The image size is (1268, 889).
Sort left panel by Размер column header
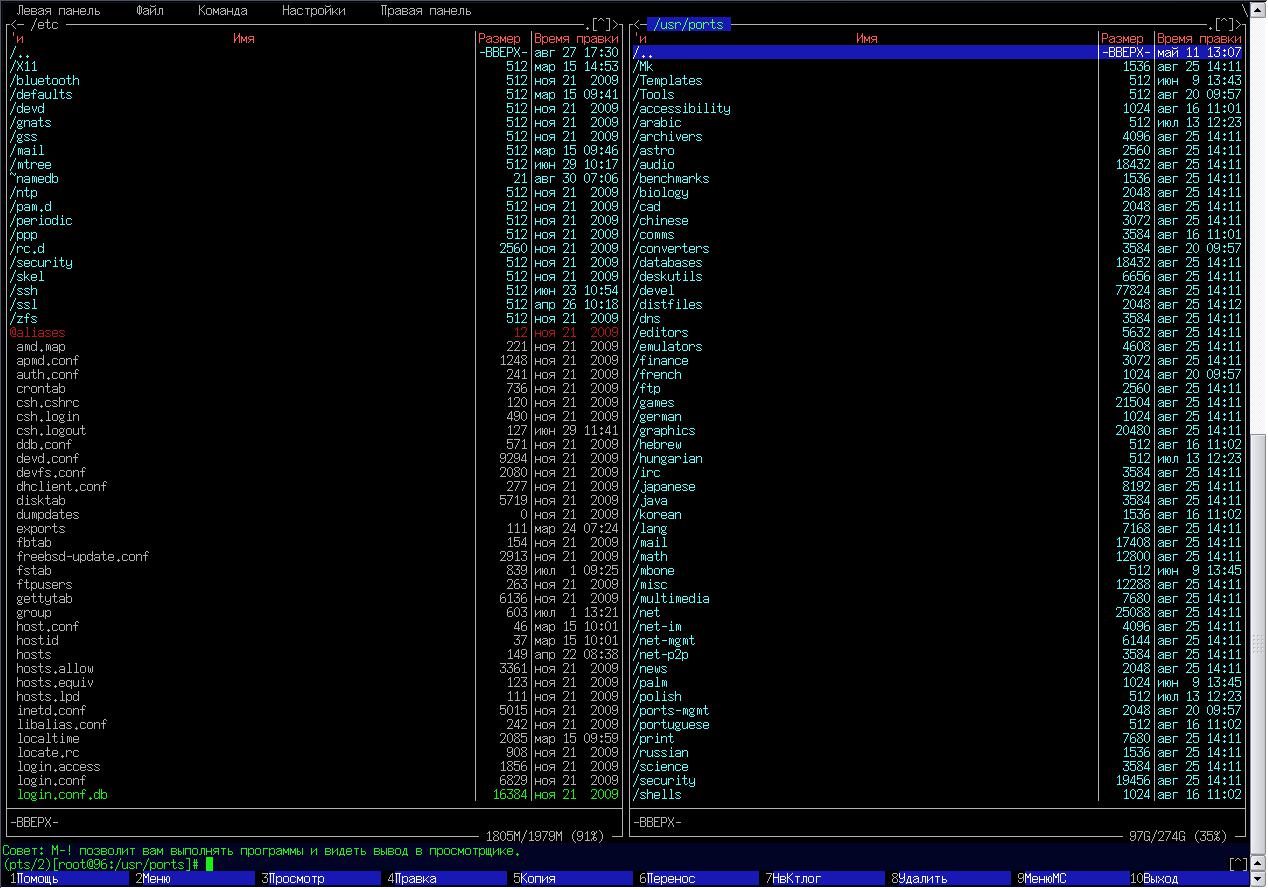(x=499, y=38)
